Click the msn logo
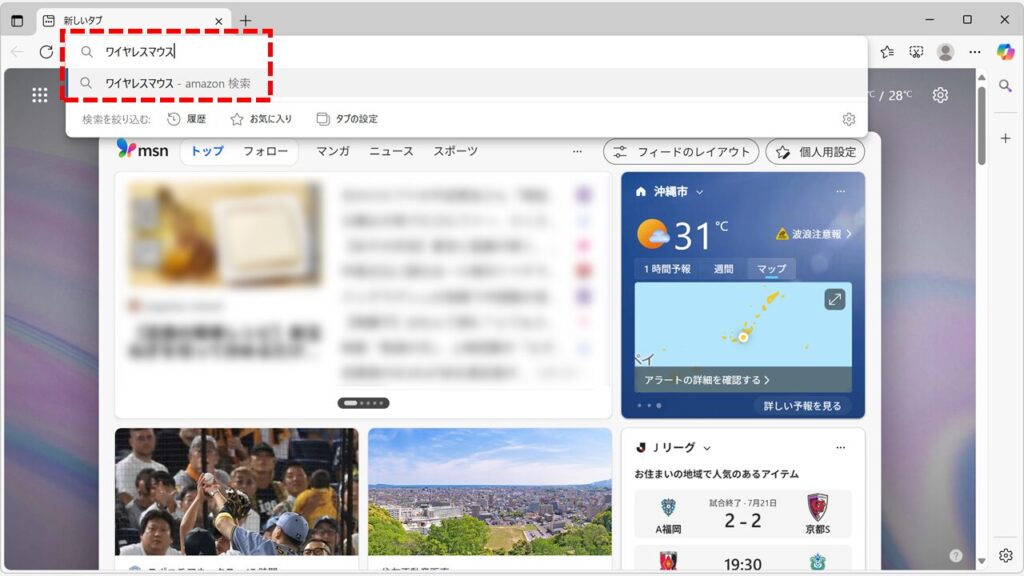The height and width of the screenshot is (576, 1024). click(x=142, y=150)
